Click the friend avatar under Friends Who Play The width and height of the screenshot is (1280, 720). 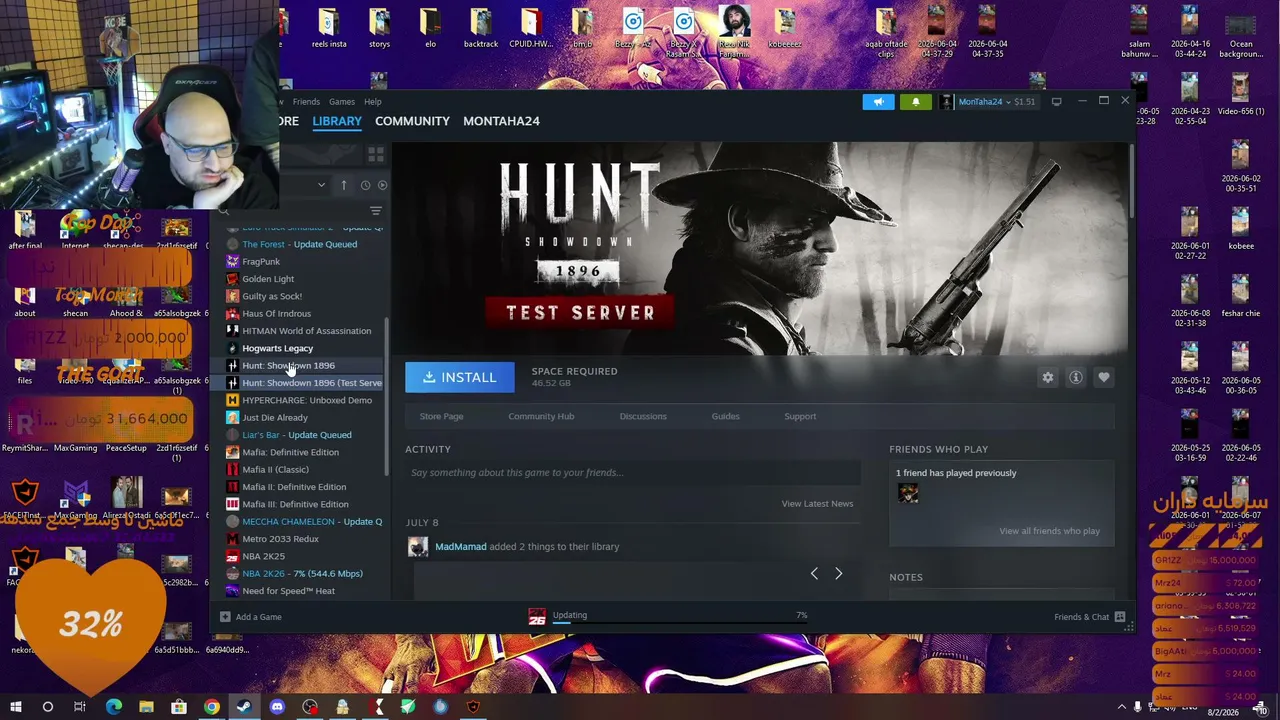click(908, 493)
